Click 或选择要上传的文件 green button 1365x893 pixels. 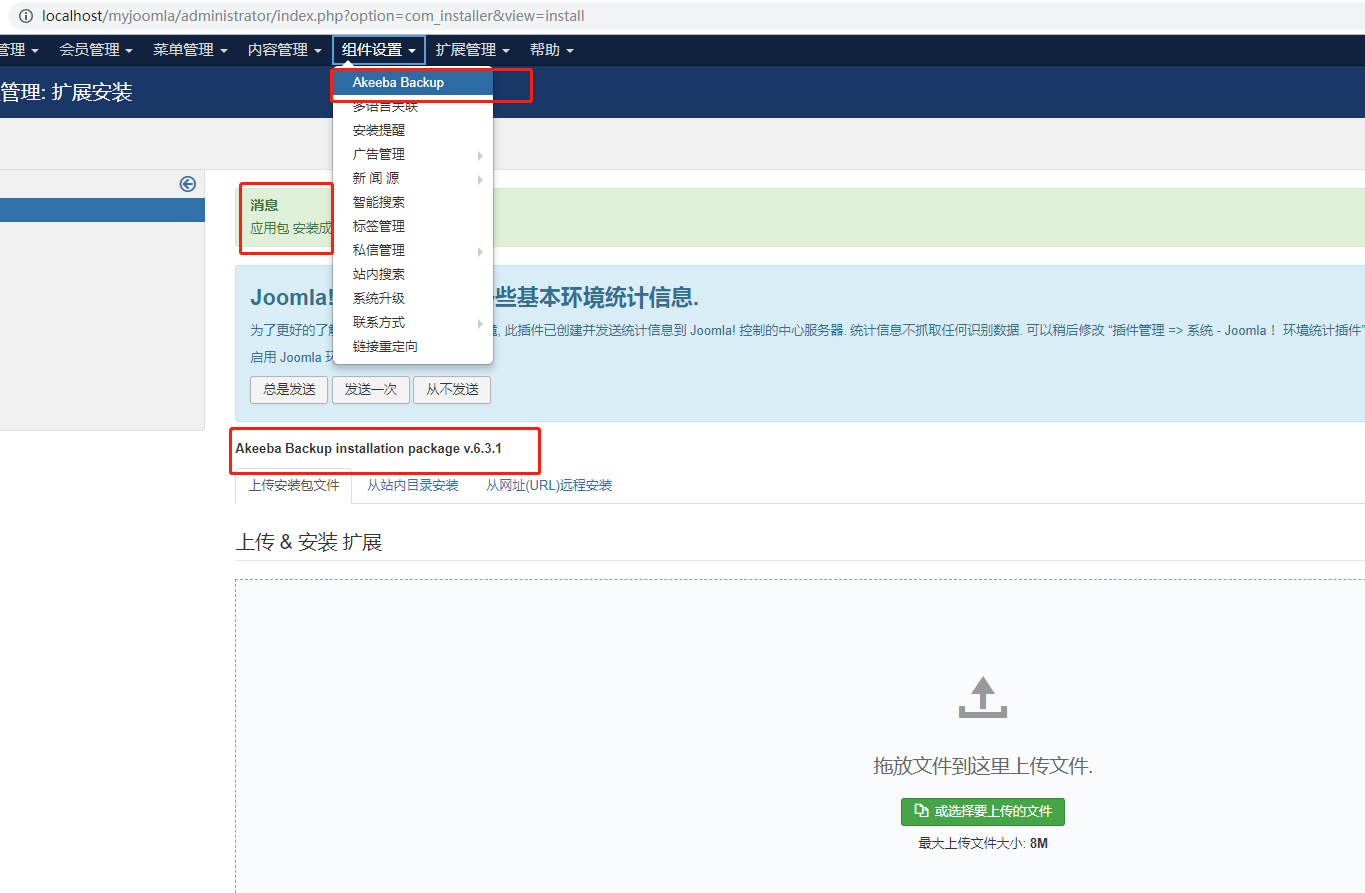983,811
